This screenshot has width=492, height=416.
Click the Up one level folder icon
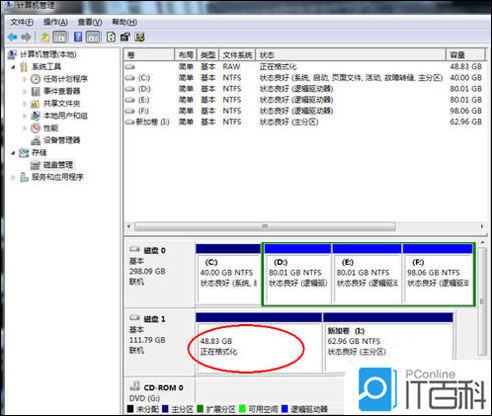click(45, 37)
